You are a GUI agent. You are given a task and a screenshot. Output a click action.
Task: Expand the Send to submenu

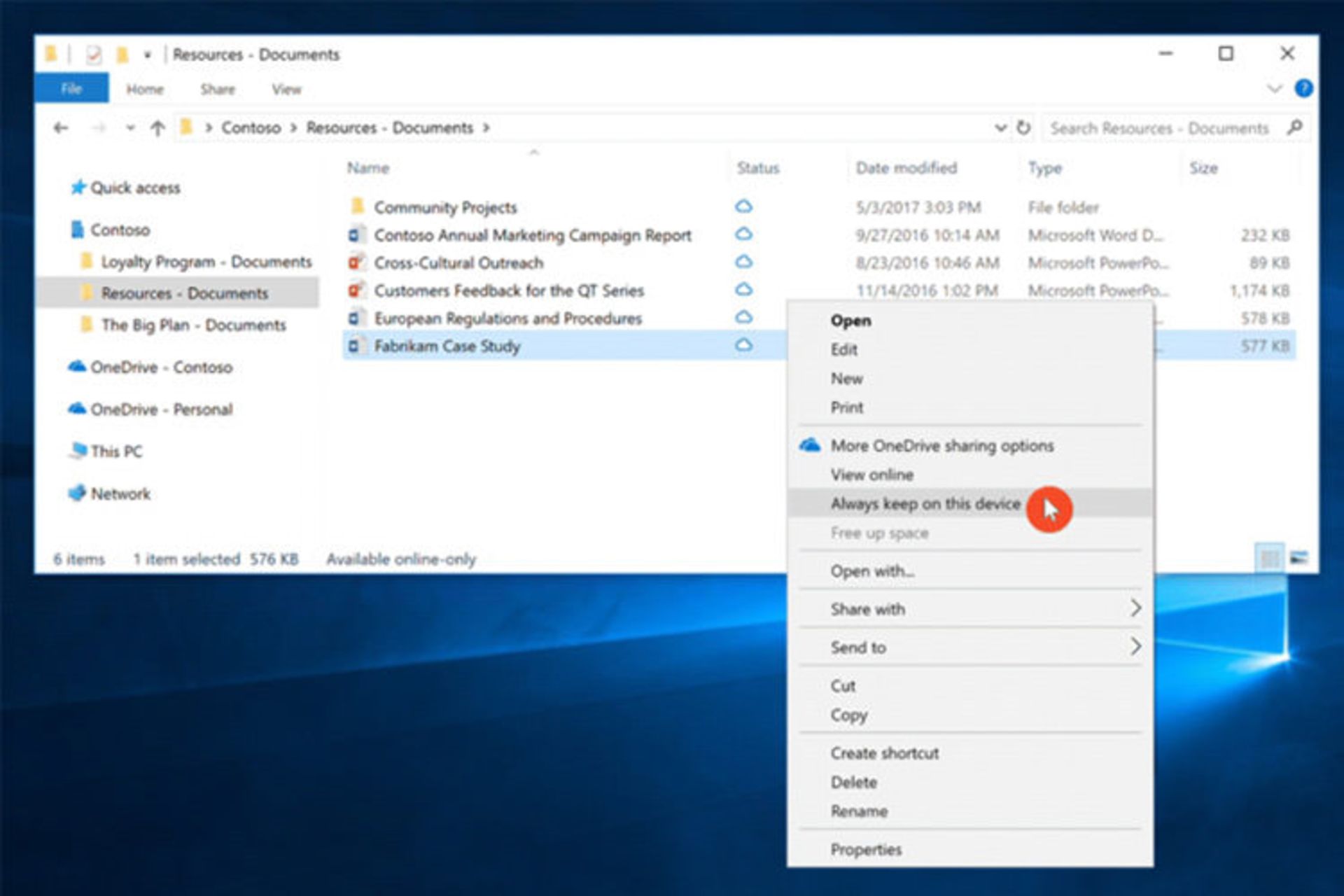pyautogui.click(x=859, y=647)
